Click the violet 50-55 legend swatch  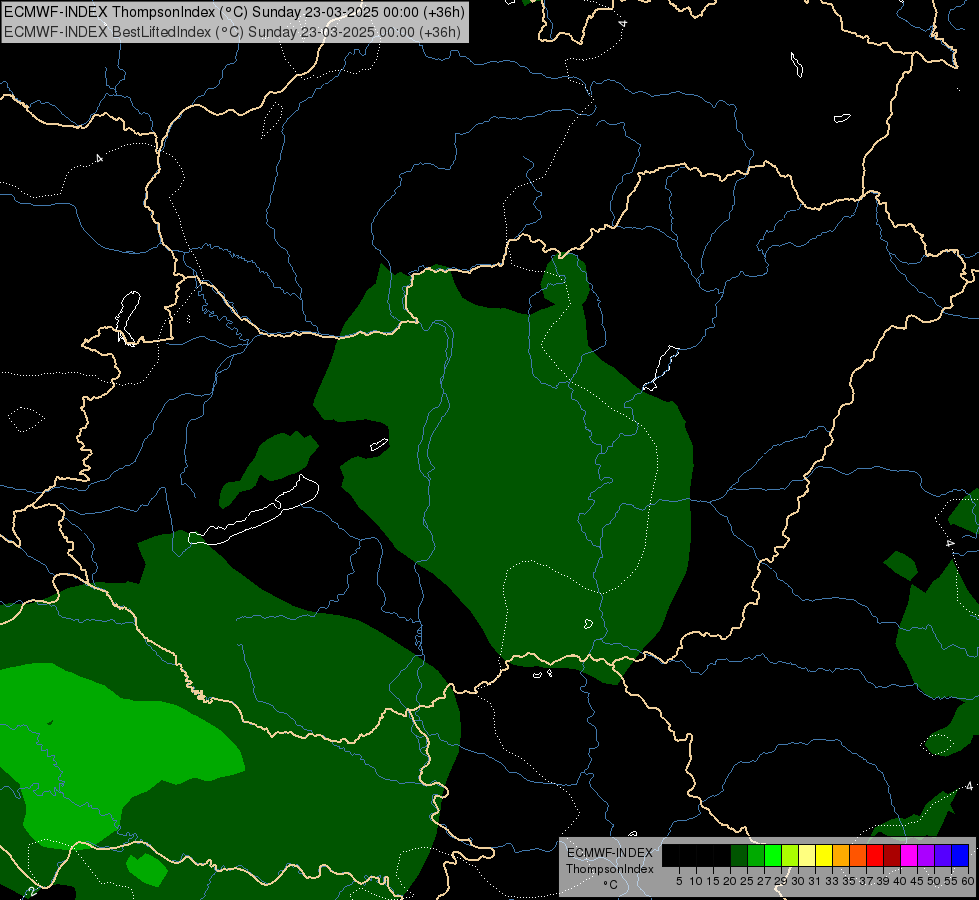[943, 855]
